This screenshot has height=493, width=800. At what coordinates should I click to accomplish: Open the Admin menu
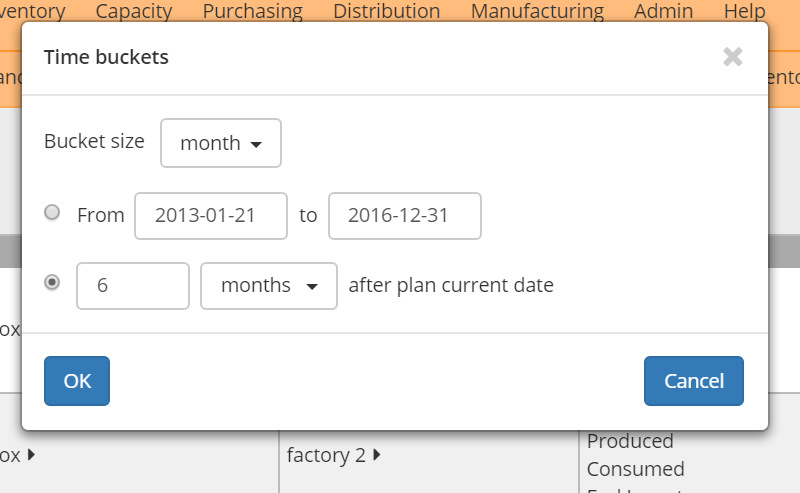point(663,12)
